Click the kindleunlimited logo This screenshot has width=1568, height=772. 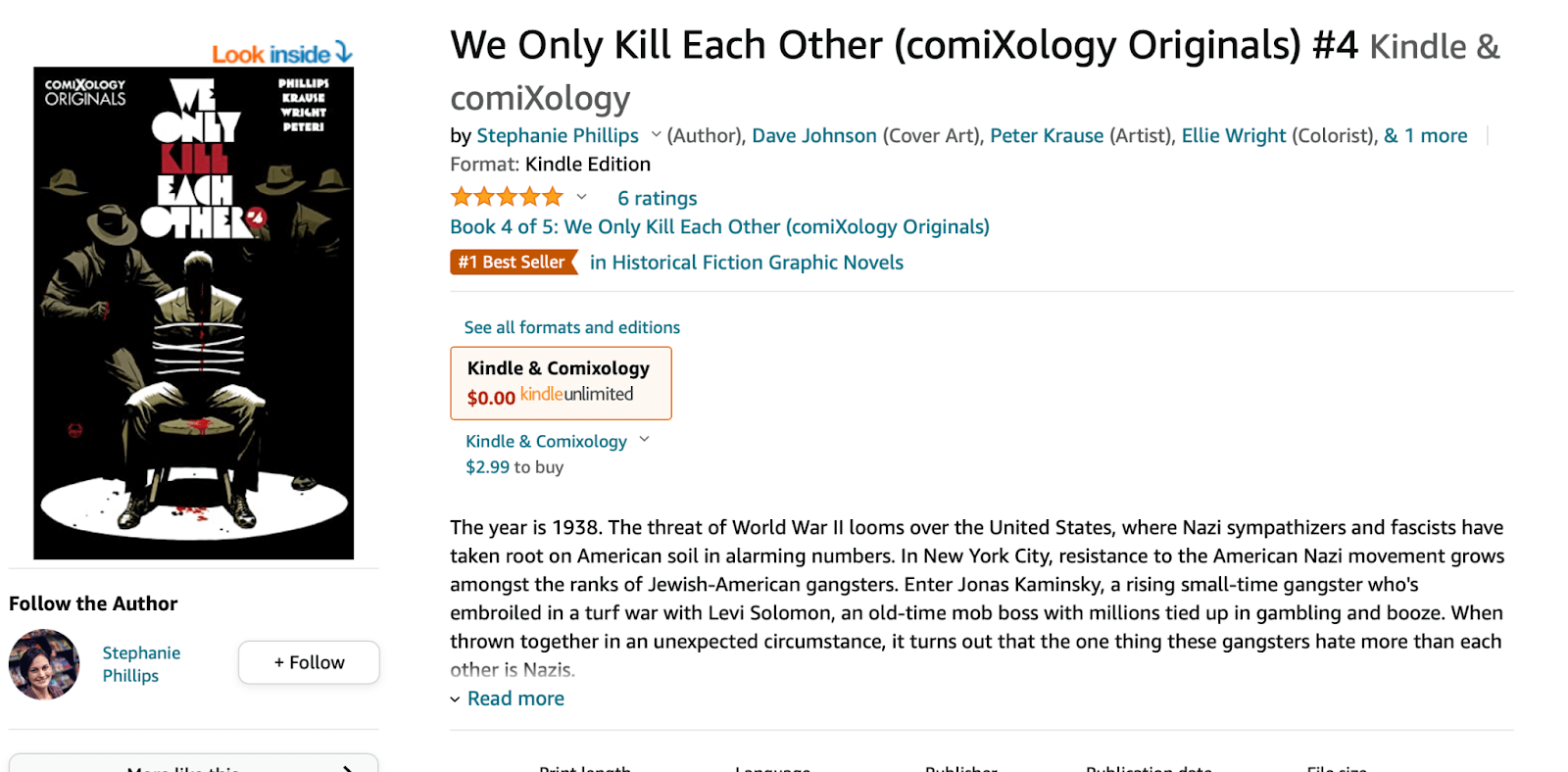[x=576, y=394]
